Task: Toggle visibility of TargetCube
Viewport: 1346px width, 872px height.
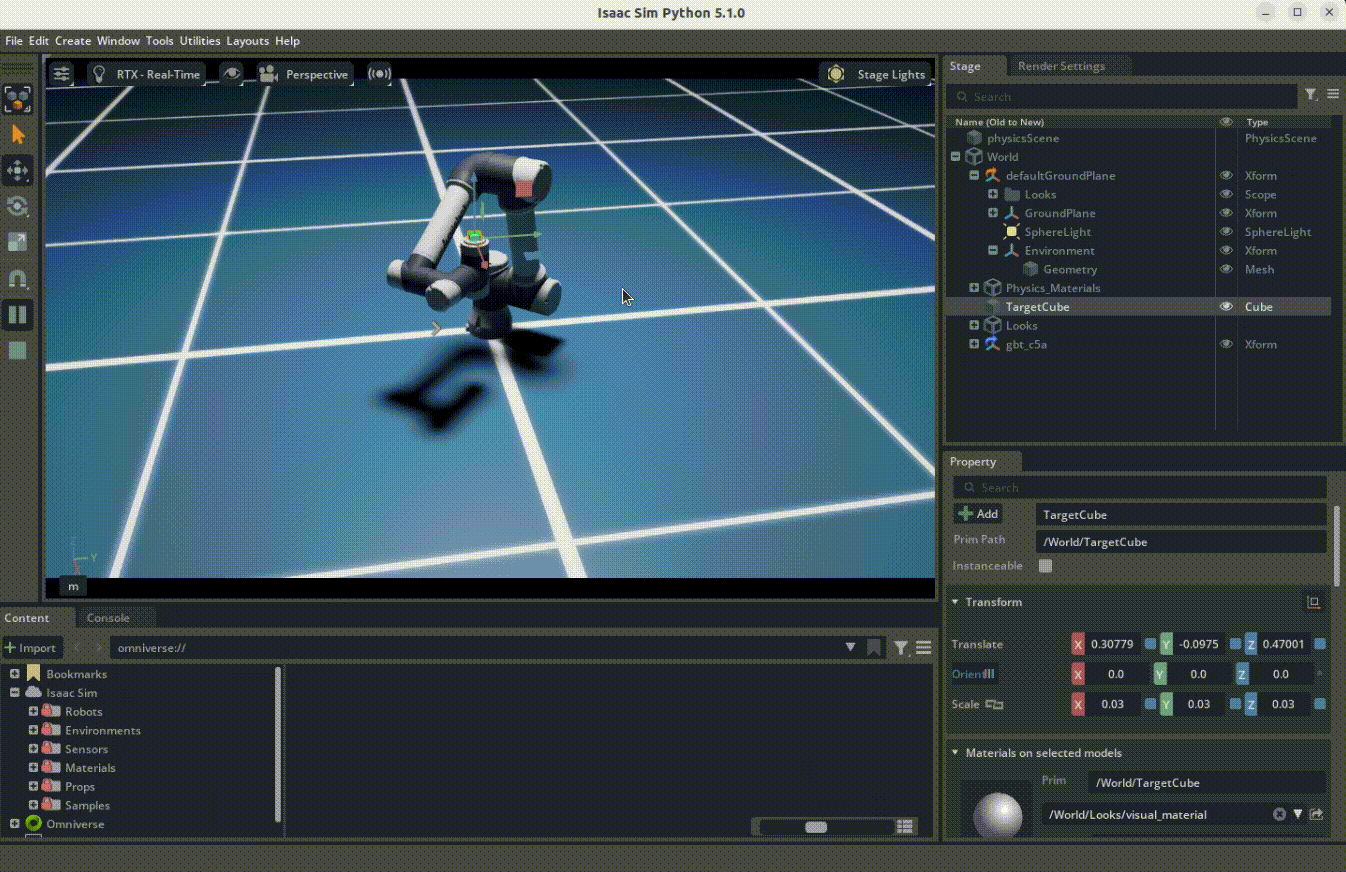Action: point(1226,307)
